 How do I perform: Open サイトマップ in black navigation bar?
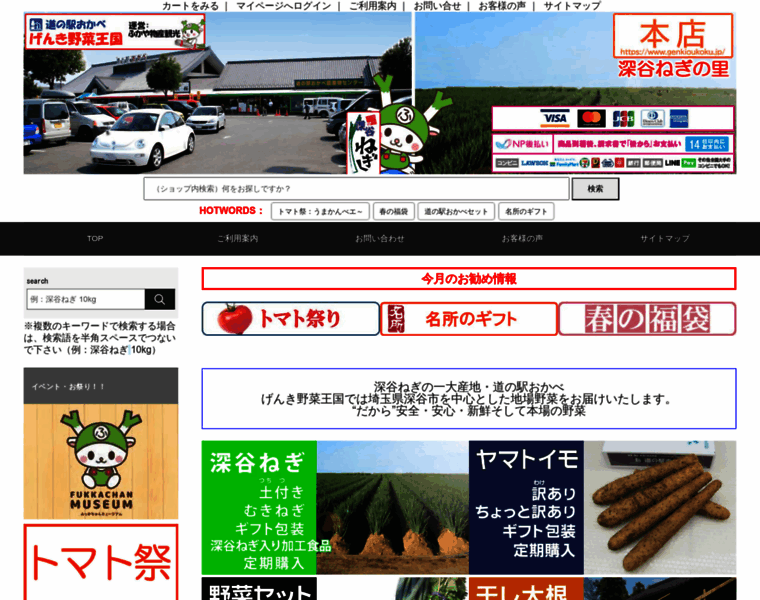[x=665, y=238]
